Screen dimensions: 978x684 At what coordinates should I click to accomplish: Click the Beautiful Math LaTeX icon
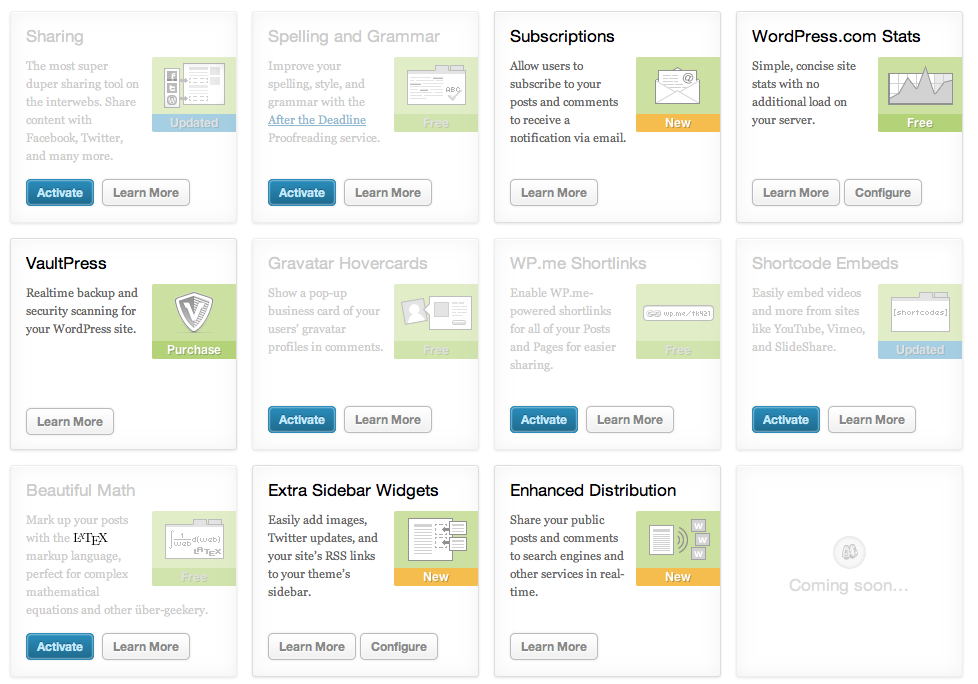click(193, 540)
